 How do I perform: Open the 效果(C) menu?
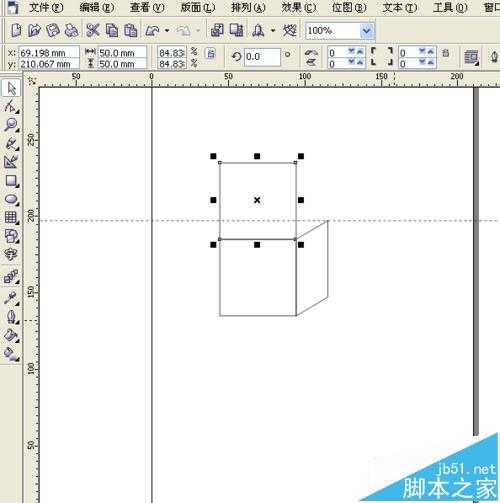coord(299,7)
